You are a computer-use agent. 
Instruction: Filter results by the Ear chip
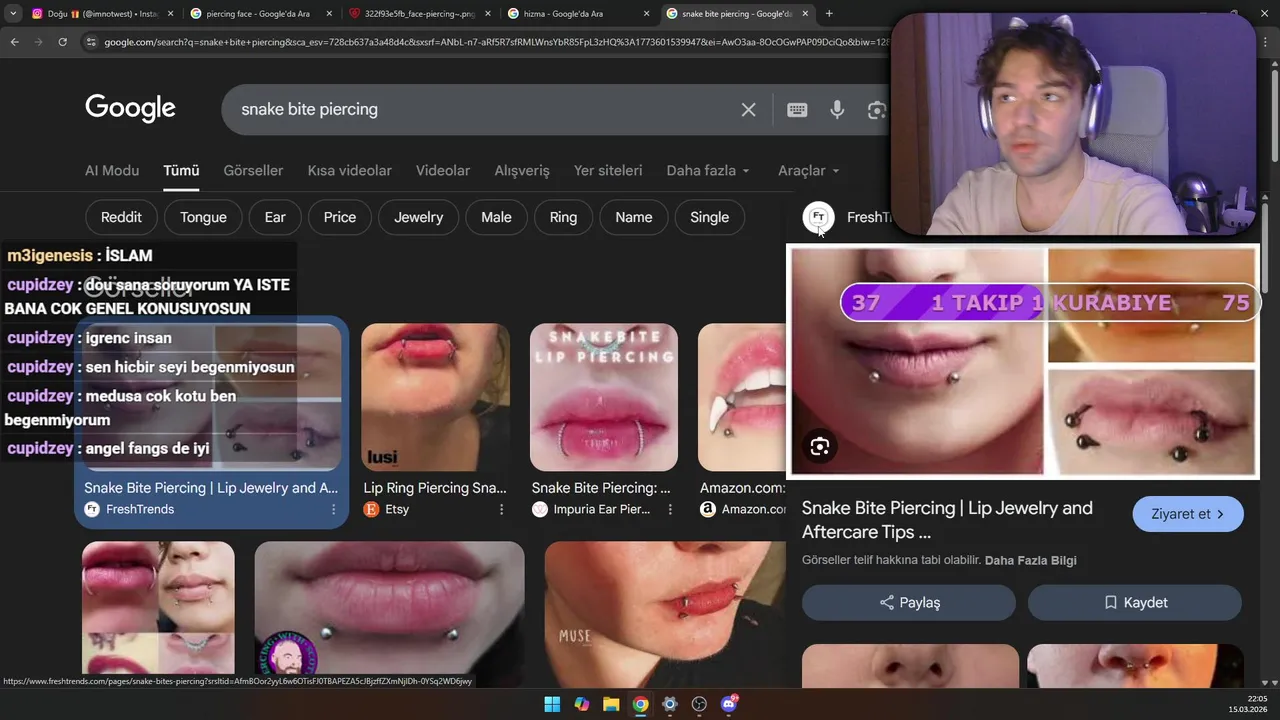pyautogui.click(x=275, y=217)
